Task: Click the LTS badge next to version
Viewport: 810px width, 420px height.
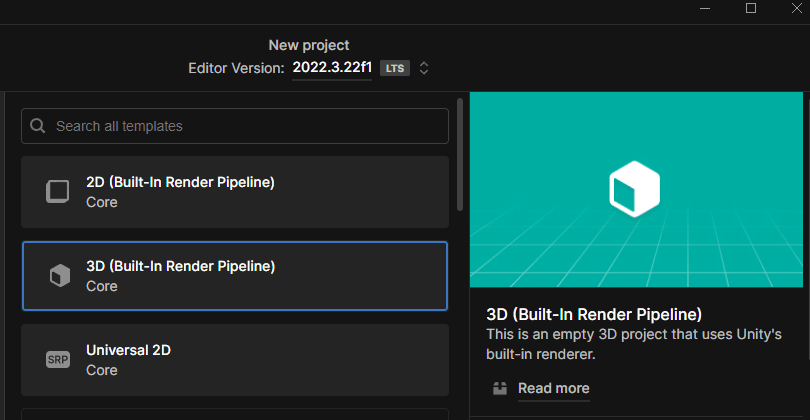Action: 395,68
